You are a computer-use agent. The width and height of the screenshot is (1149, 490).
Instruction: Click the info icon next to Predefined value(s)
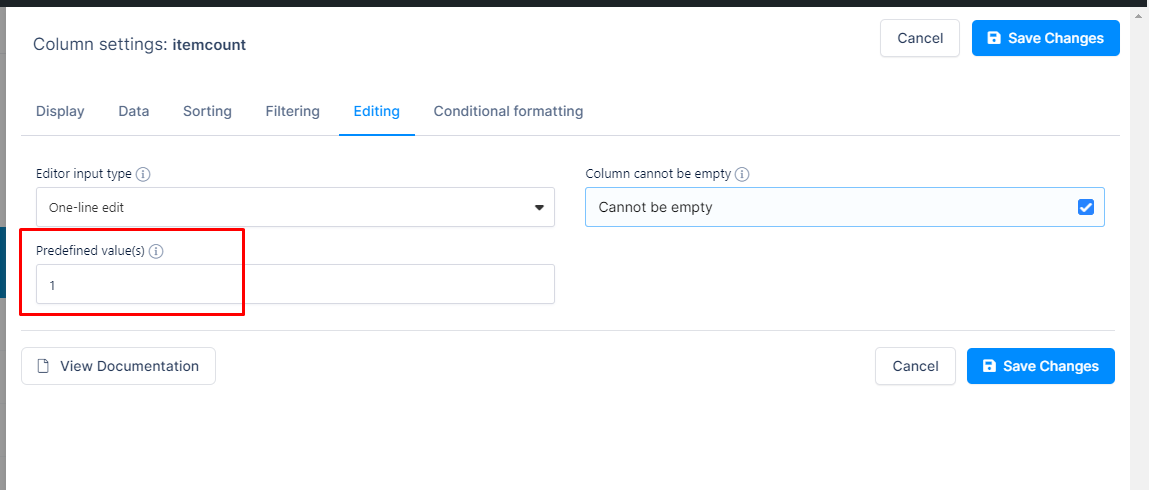tap(156, 251)
